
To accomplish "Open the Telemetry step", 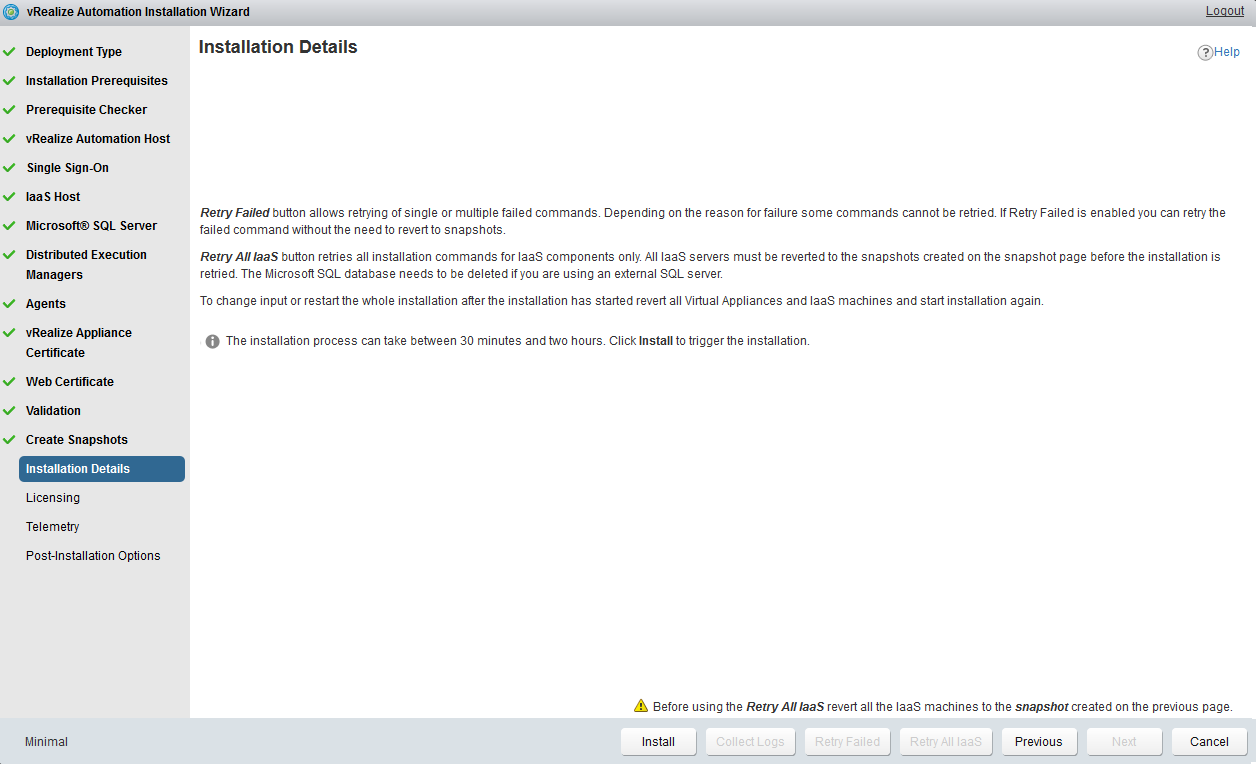I will point(53,527).
